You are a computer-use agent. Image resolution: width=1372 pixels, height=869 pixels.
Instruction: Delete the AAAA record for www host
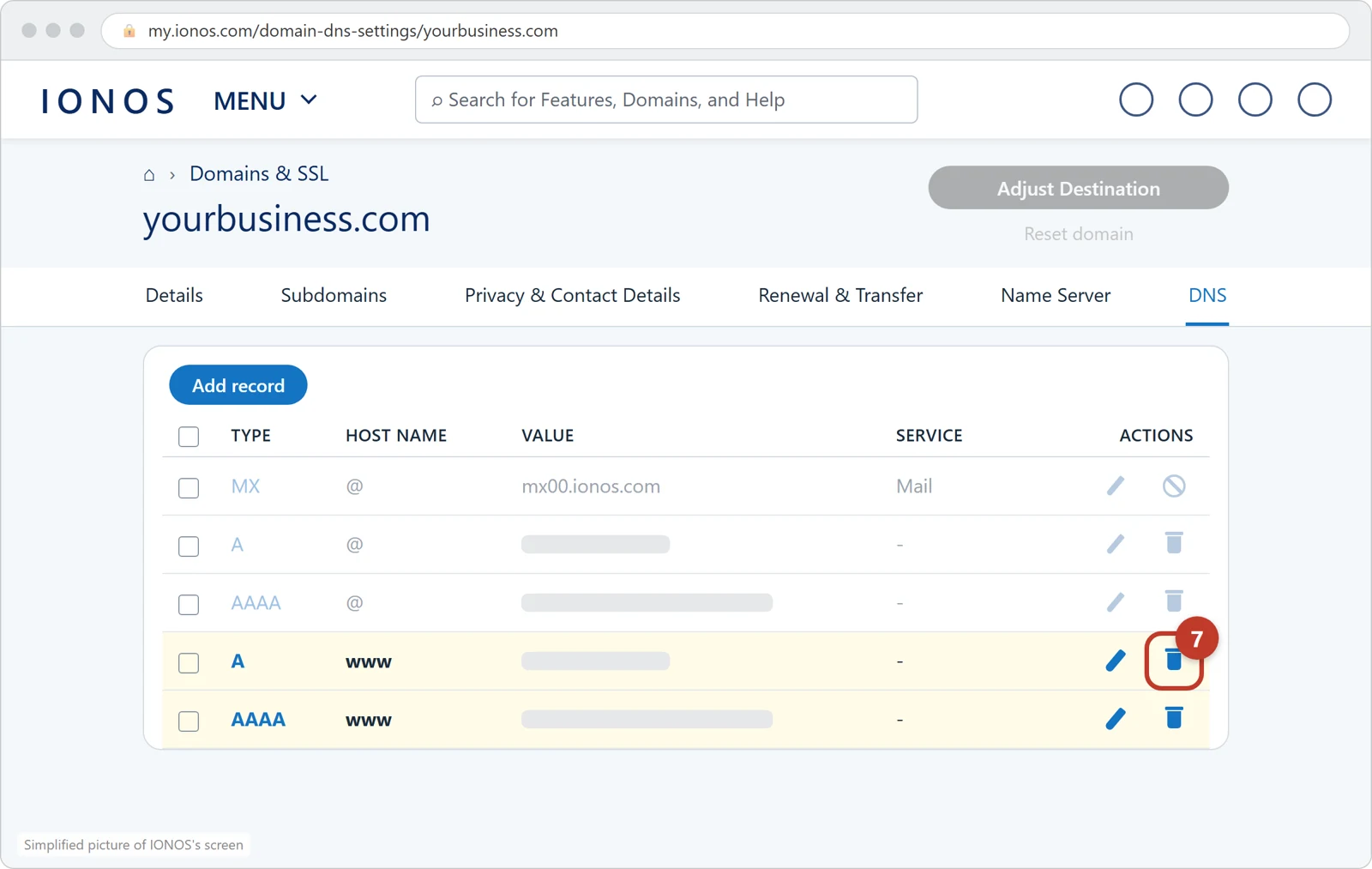coord(1174,718)
